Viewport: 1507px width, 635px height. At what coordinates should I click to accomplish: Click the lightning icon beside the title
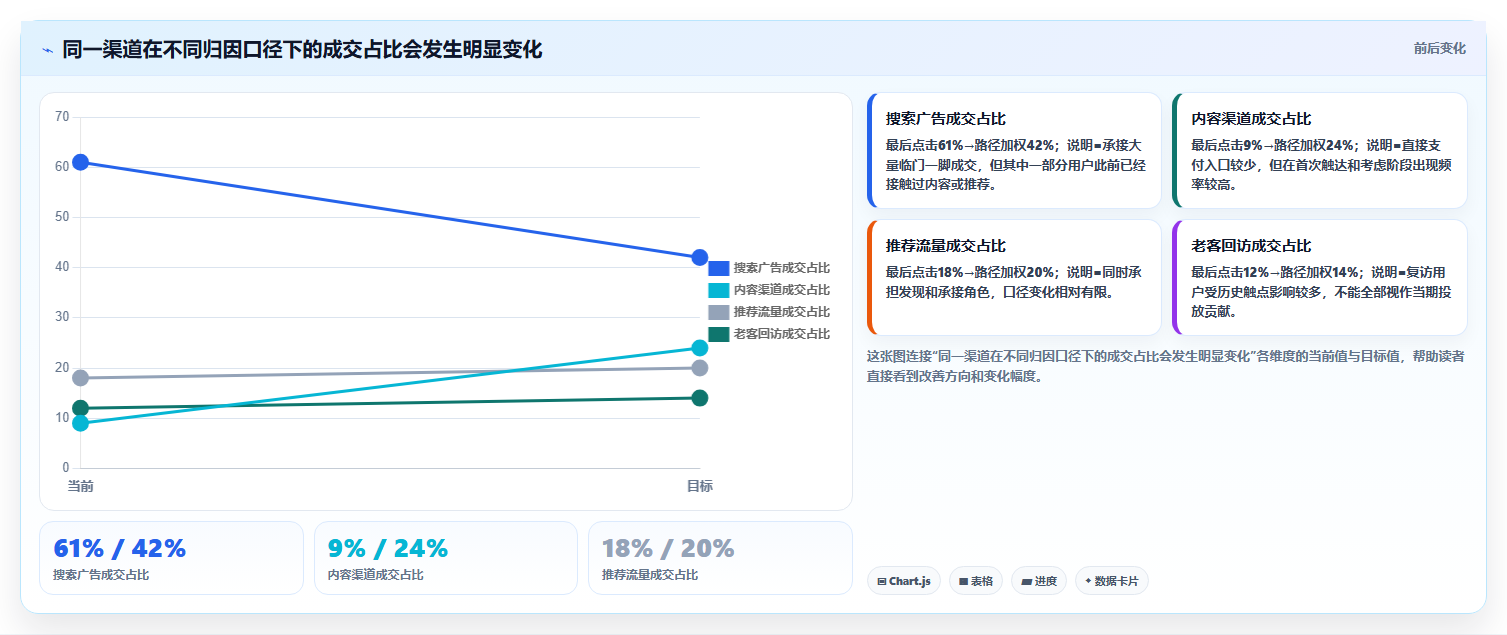click(x=47, y=50)
